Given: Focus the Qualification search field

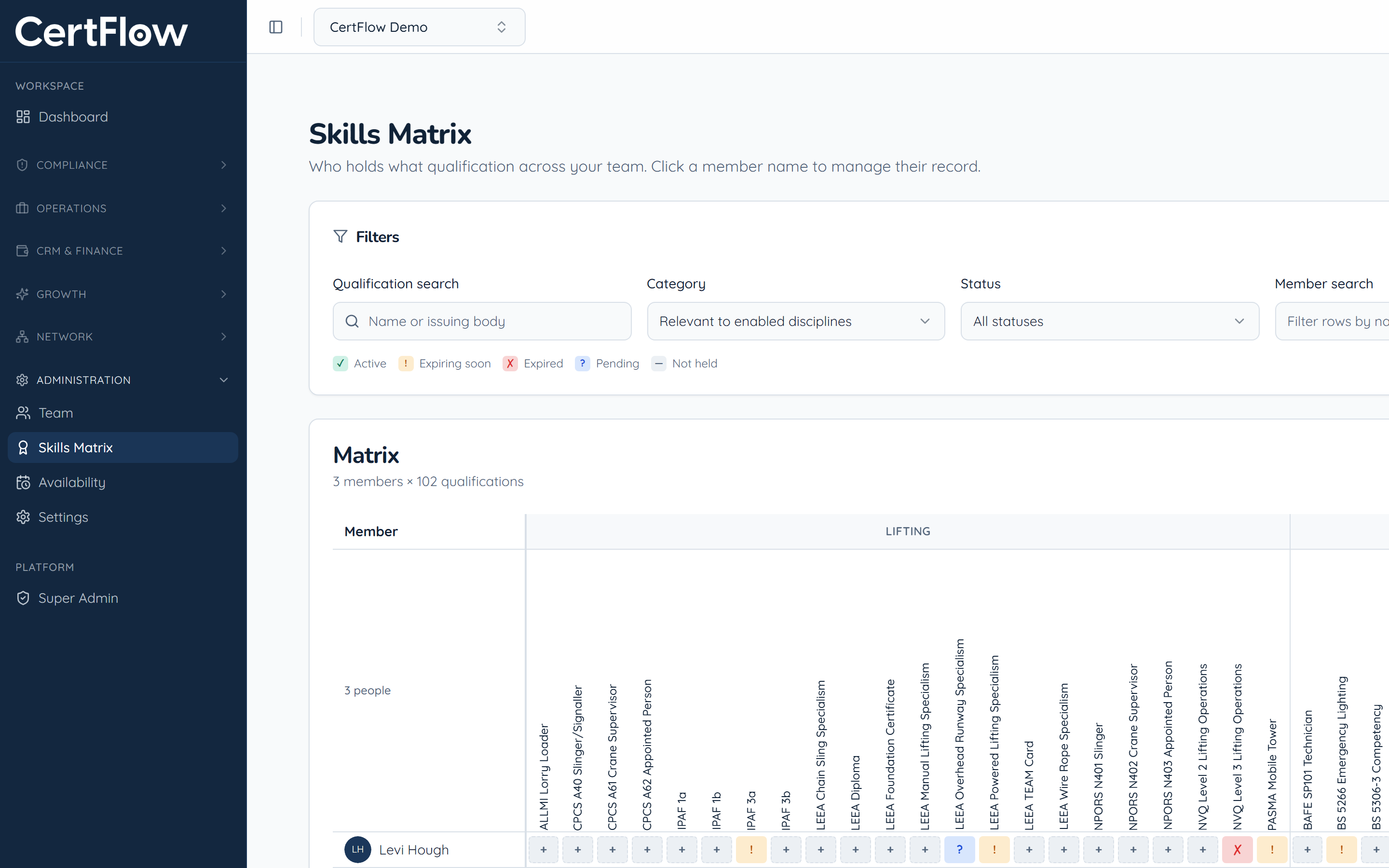Looking at the screenshot, I should point(482,322).
